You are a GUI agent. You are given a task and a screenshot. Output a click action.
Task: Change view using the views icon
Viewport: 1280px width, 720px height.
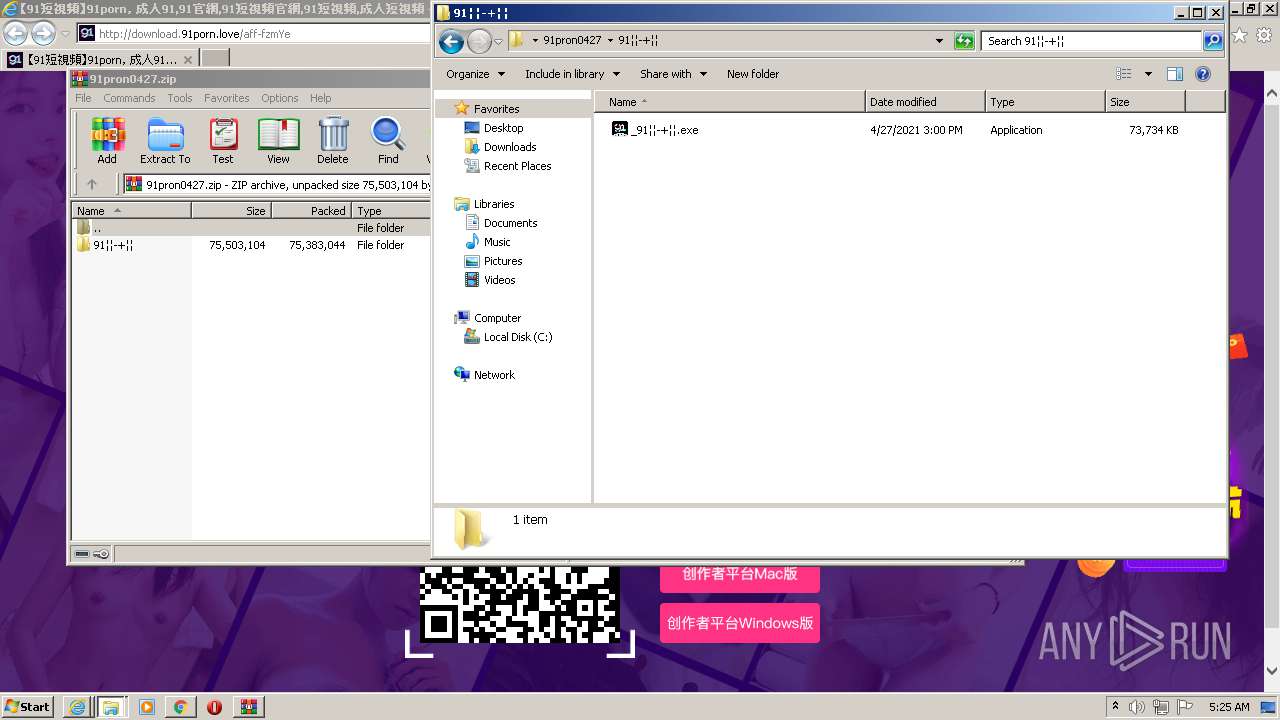[1124, 74]
